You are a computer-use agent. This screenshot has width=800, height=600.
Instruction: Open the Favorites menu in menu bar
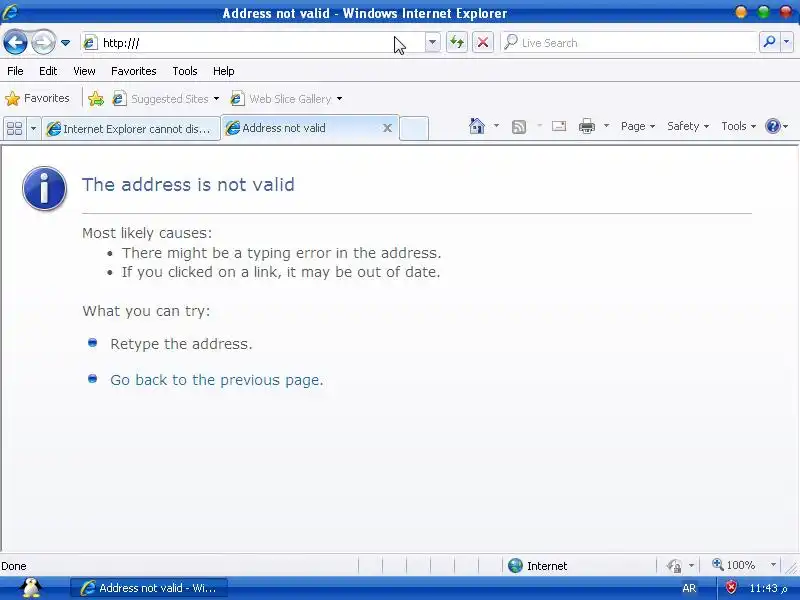pos(134,71)
